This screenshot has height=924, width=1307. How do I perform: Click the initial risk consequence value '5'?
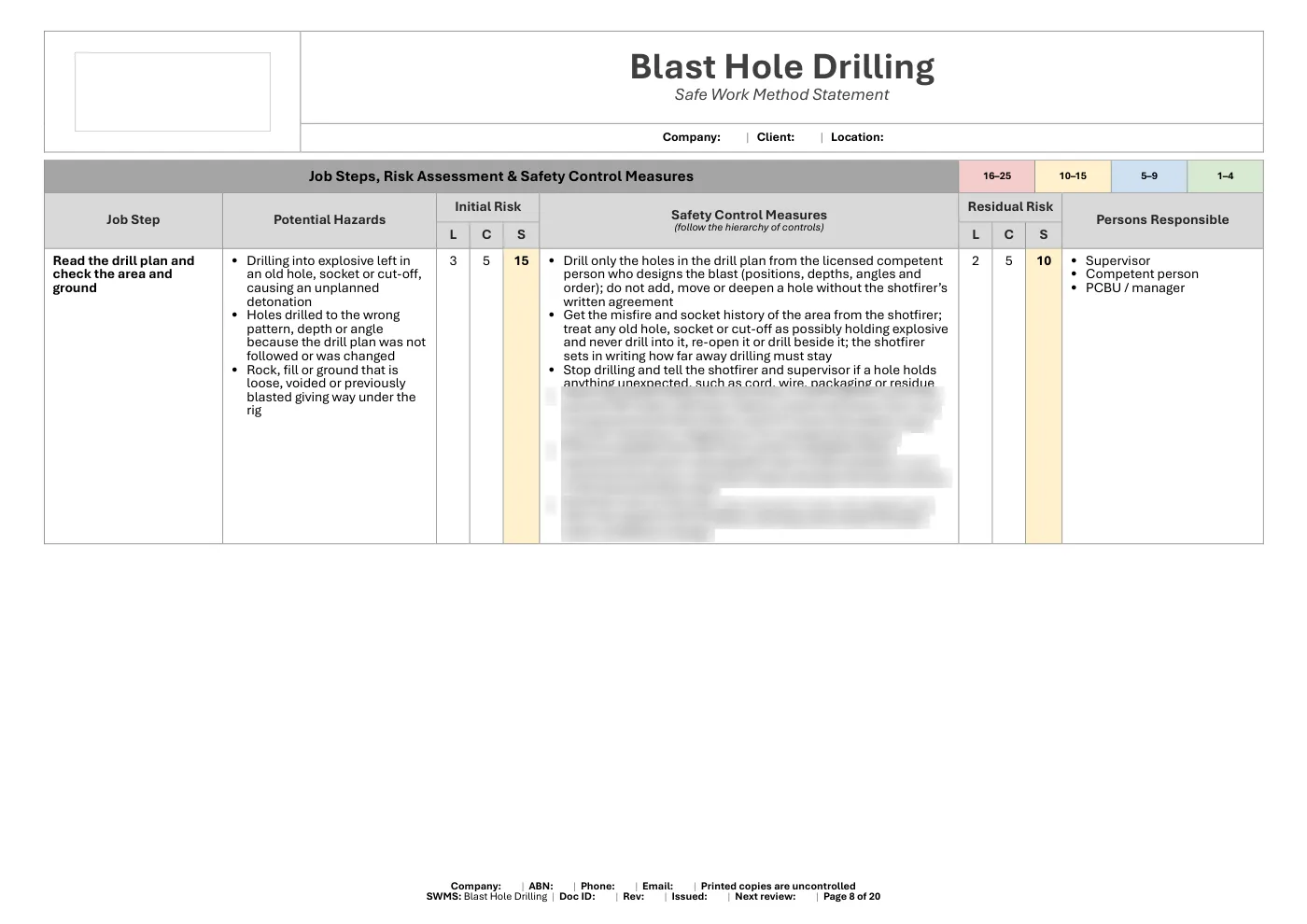tap(486, 261)
